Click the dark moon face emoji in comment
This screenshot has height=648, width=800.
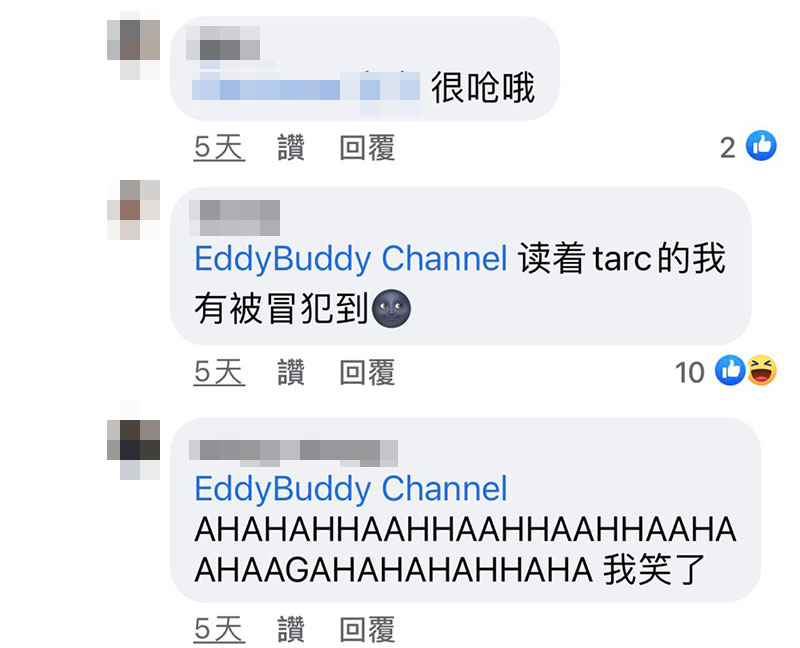391,308
